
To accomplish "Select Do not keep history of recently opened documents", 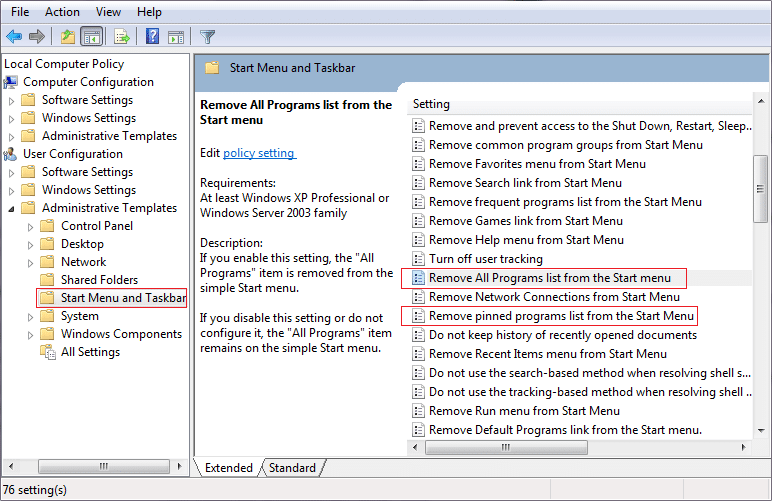I will click(x=563, y=335).
